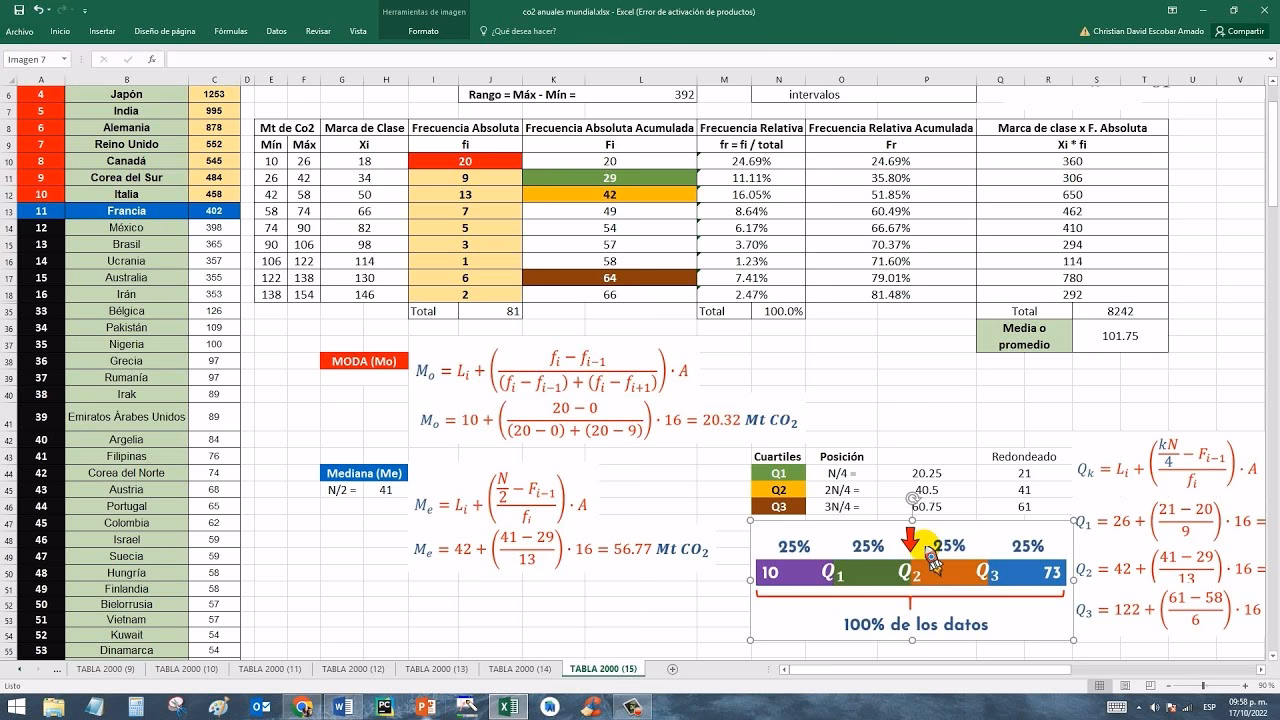This screenshot has width=1280, height=720.
Task: Select Normal view icon in status bar
Action: 1099,686
